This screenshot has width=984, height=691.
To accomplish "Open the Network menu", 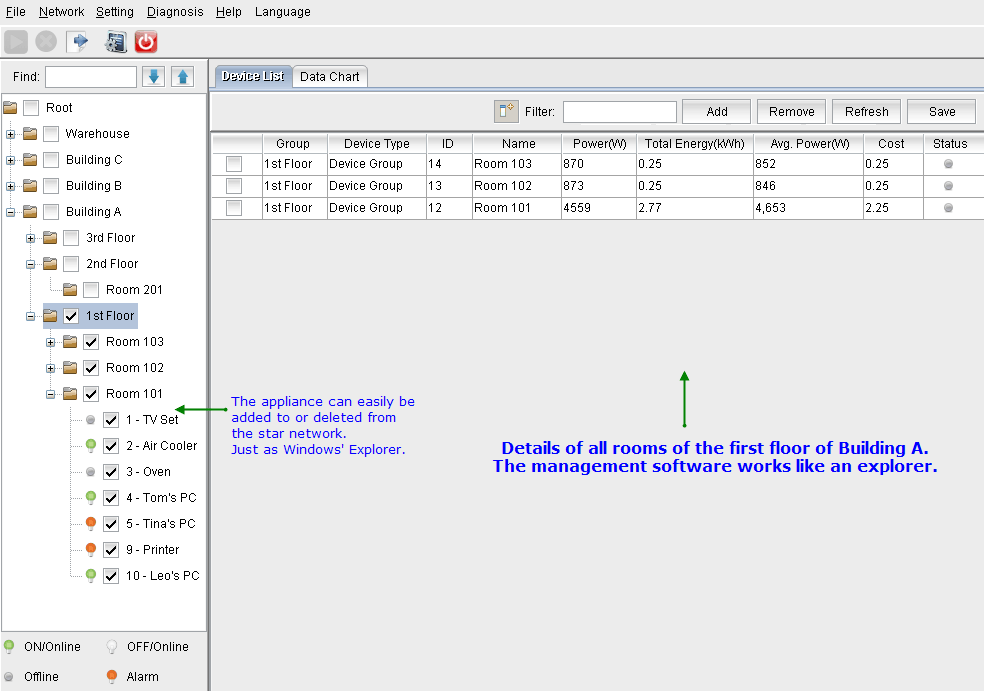I will [62, 12].
